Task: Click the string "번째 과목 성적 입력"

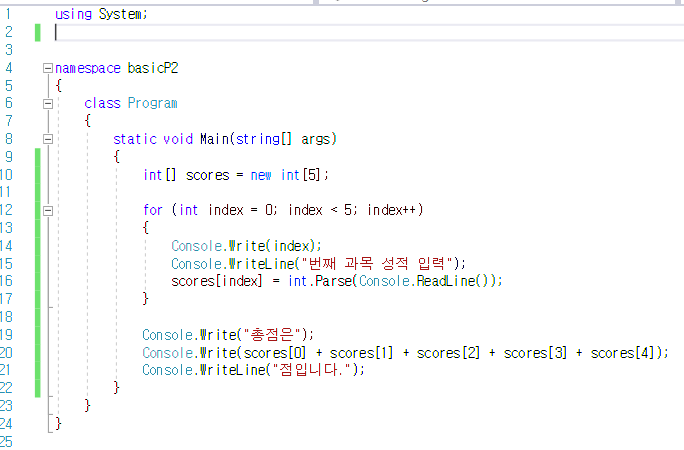Action: tap(376, 263)
